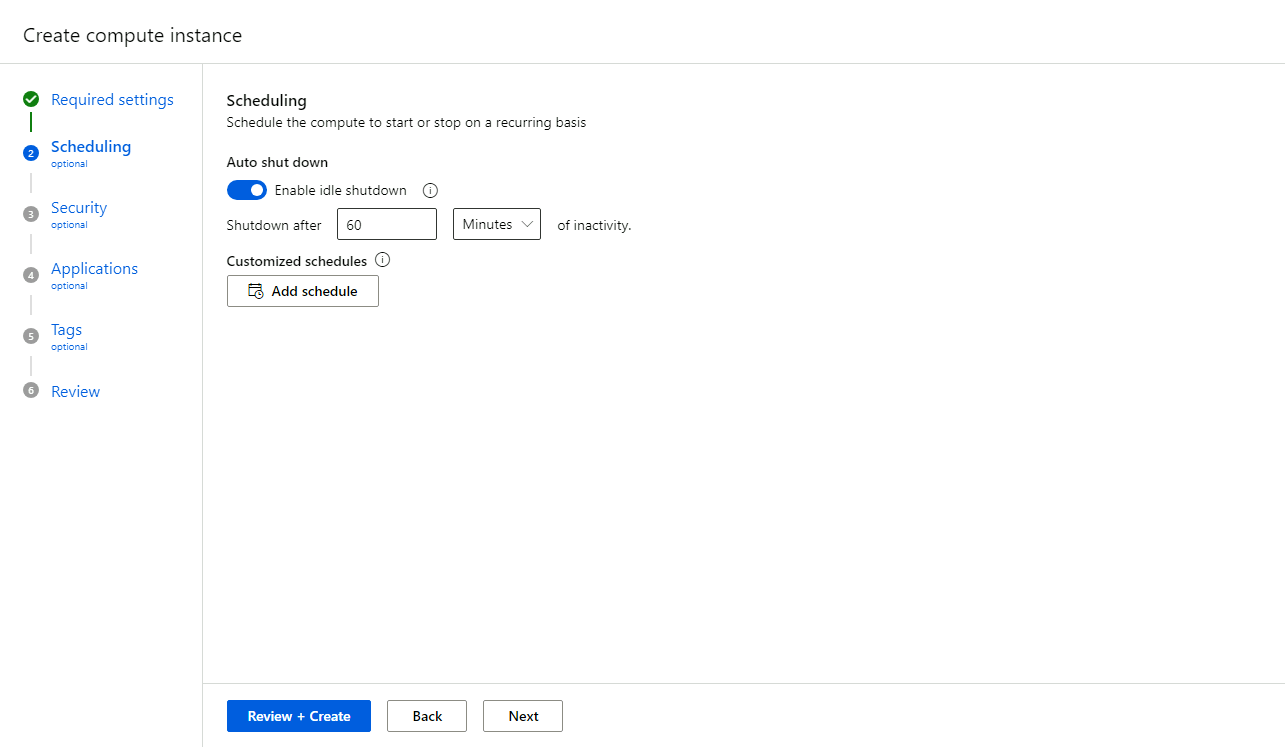Click the Shutdown after minutes input field

point(387,225)
